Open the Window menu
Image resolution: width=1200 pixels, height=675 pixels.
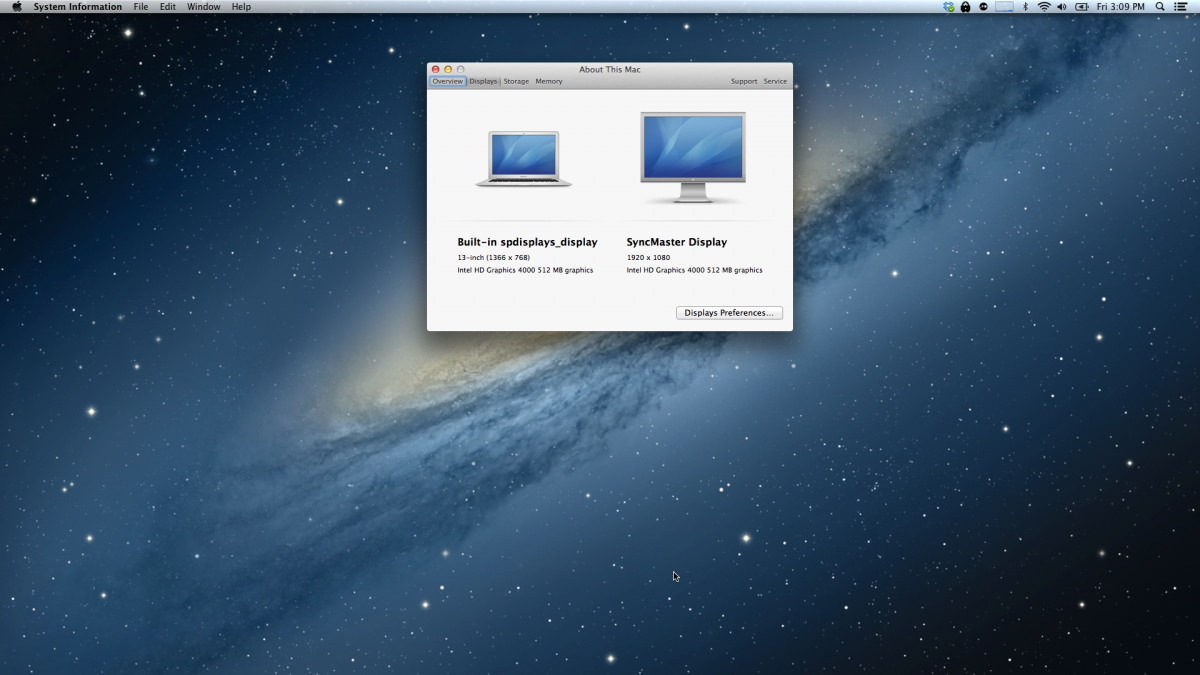click(204, 7)
